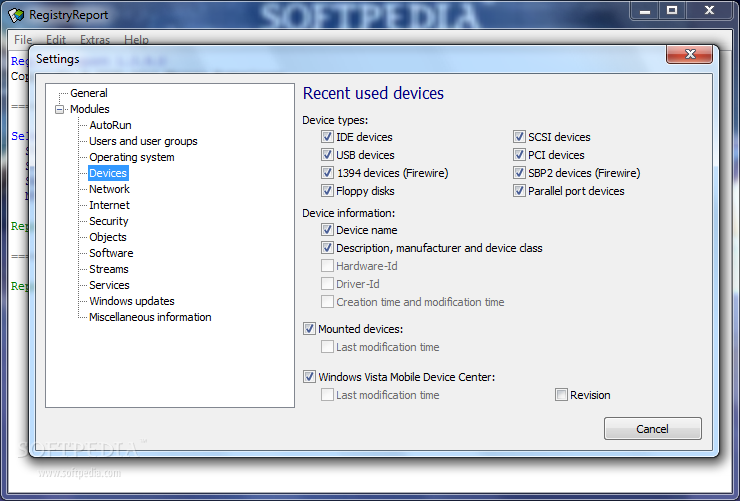Open Miscellaneous information module

[x=150, y=317]
